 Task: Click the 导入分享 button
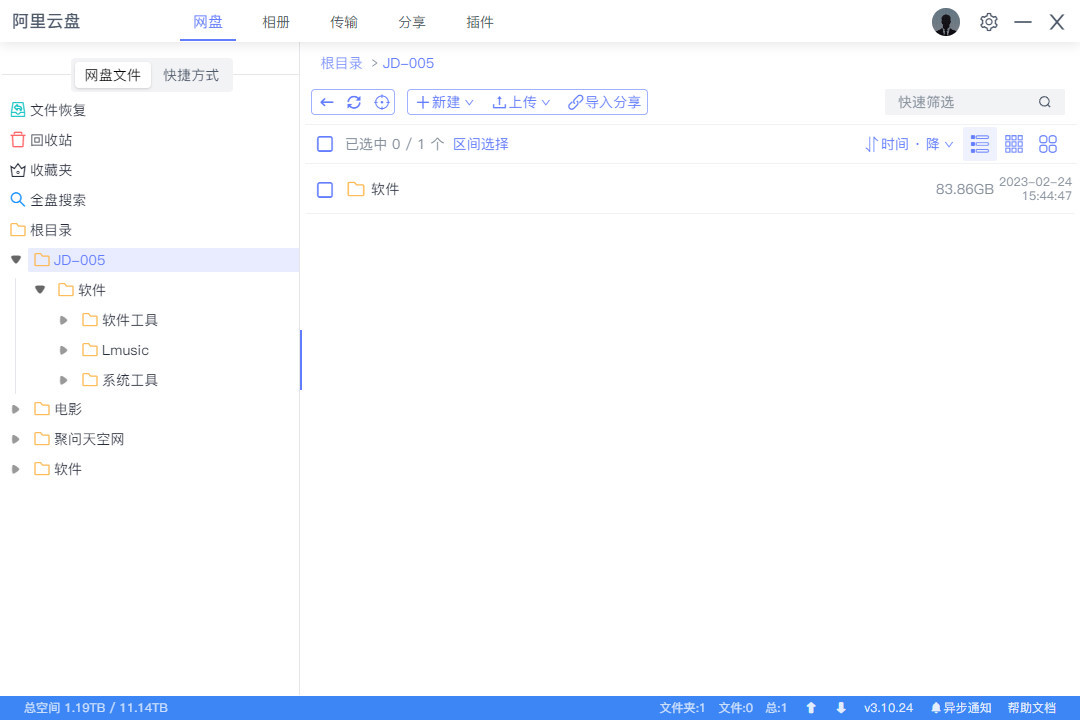(604, 103)
